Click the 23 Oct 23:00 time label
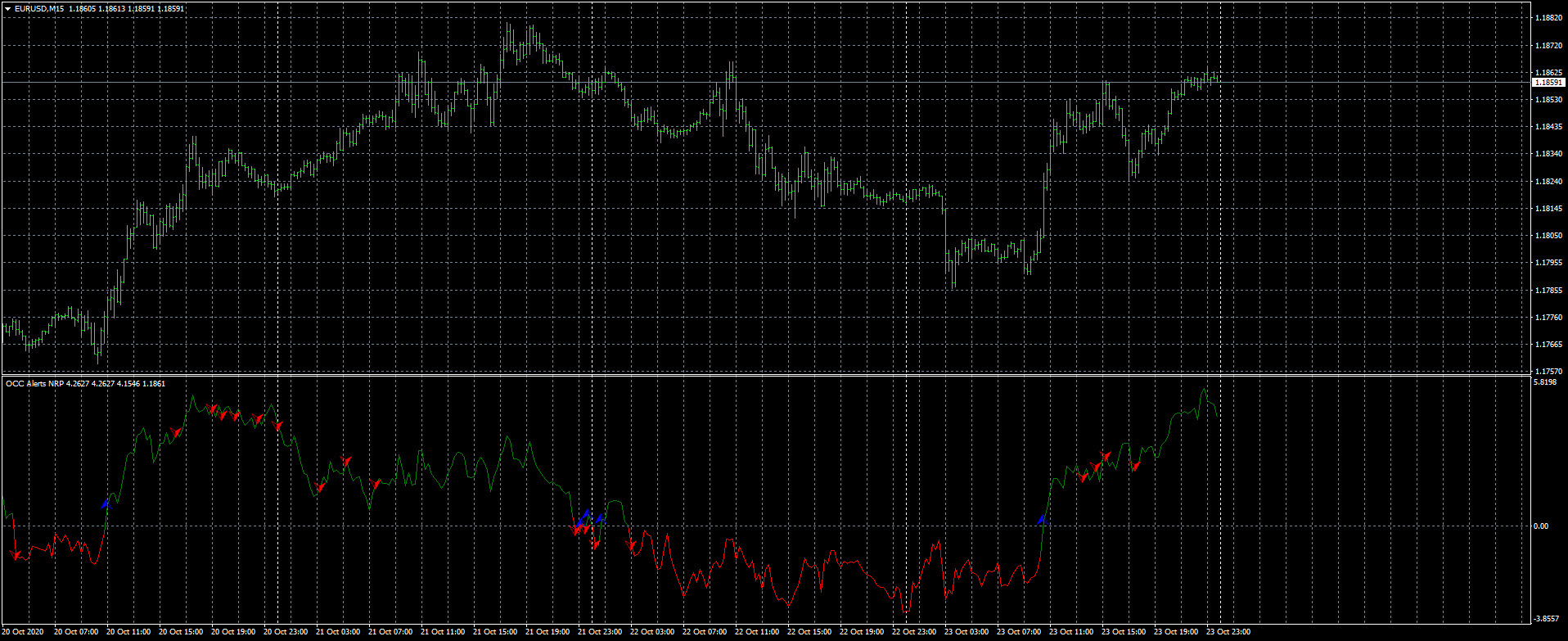The height and width of the screenshot is (641, 1568). click(1228, 632)
